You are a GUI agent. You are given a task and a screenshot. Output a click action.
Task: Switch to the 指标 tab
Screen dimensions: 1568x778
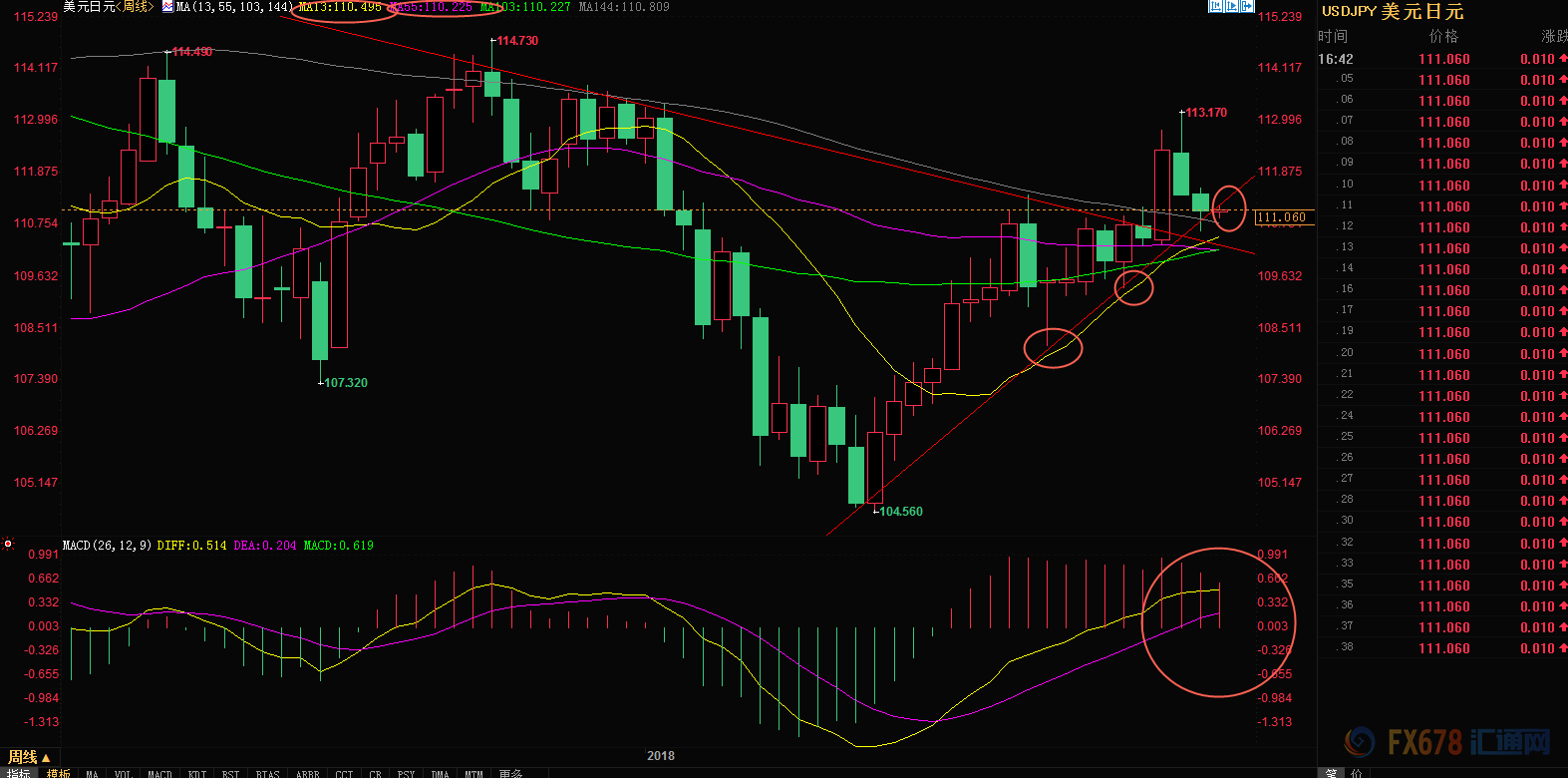(18, 774)
